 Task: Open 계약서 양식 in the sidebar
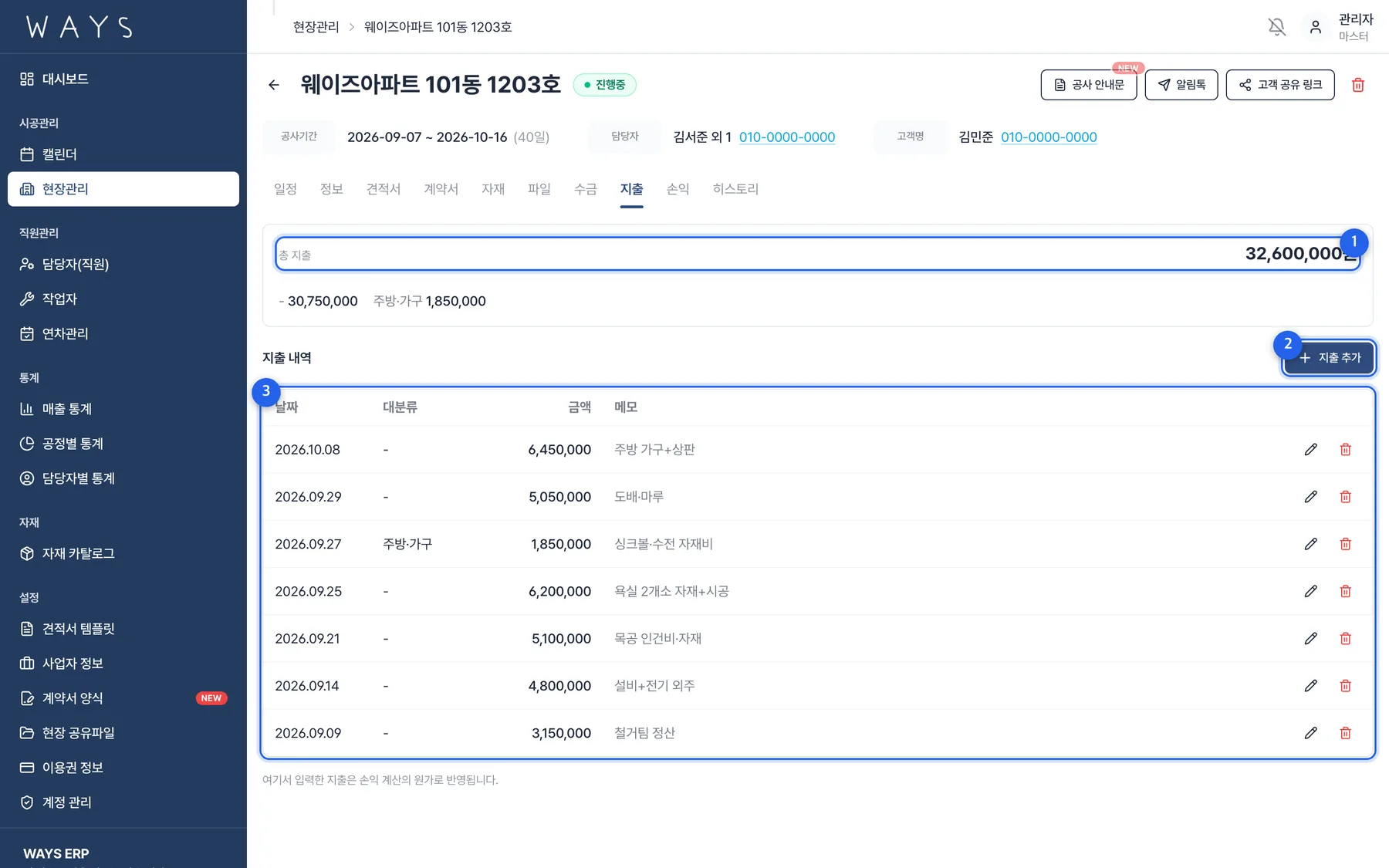(123, 698)
